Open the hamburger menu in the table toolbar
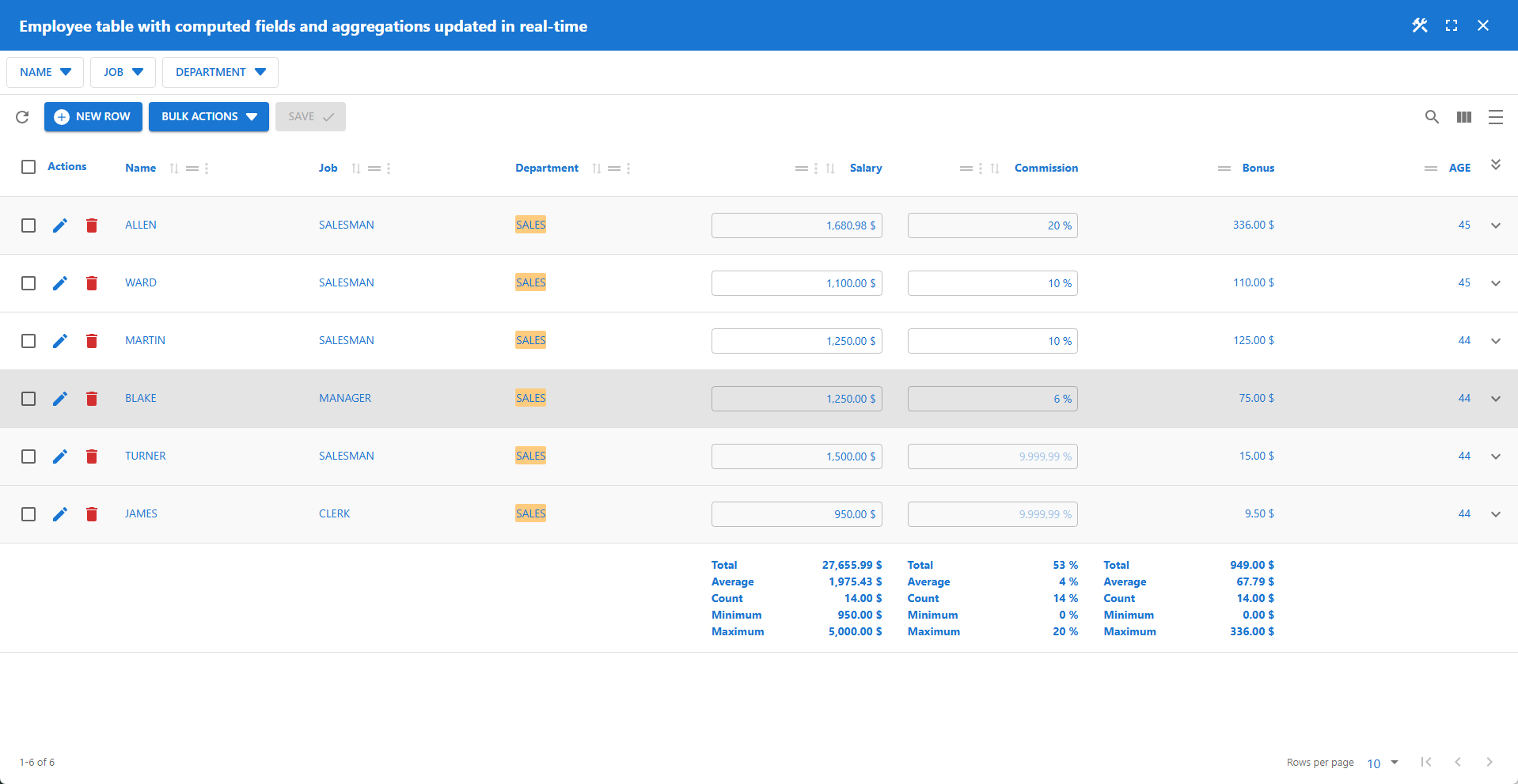 tap(1495, 117)
